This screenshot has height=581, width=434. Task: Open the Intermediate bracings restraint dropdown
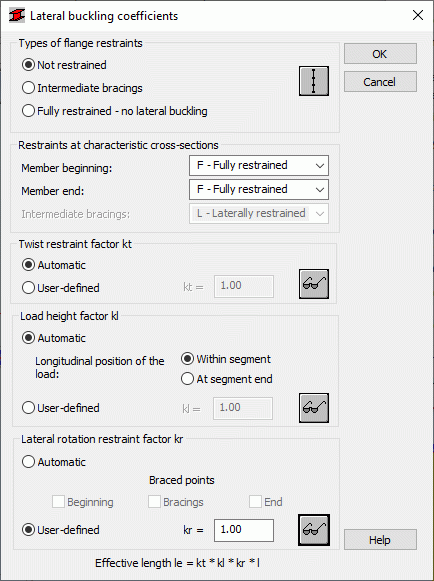point(259,213)
